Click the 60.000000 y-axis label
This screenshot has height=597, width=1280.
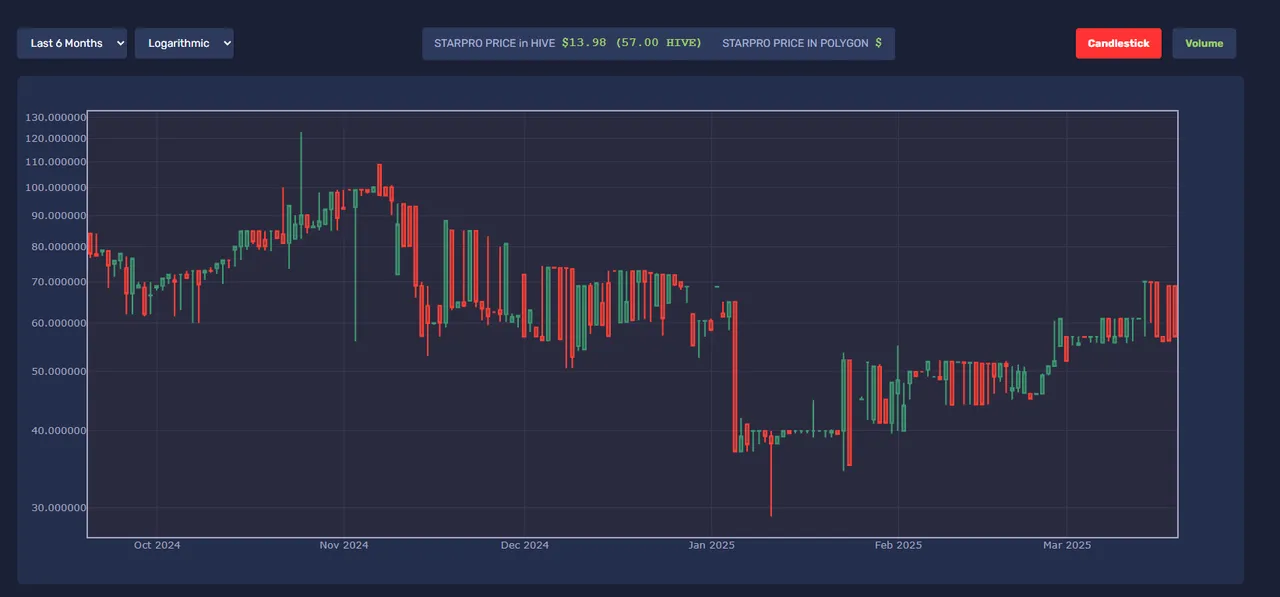[x=60, y=323]
